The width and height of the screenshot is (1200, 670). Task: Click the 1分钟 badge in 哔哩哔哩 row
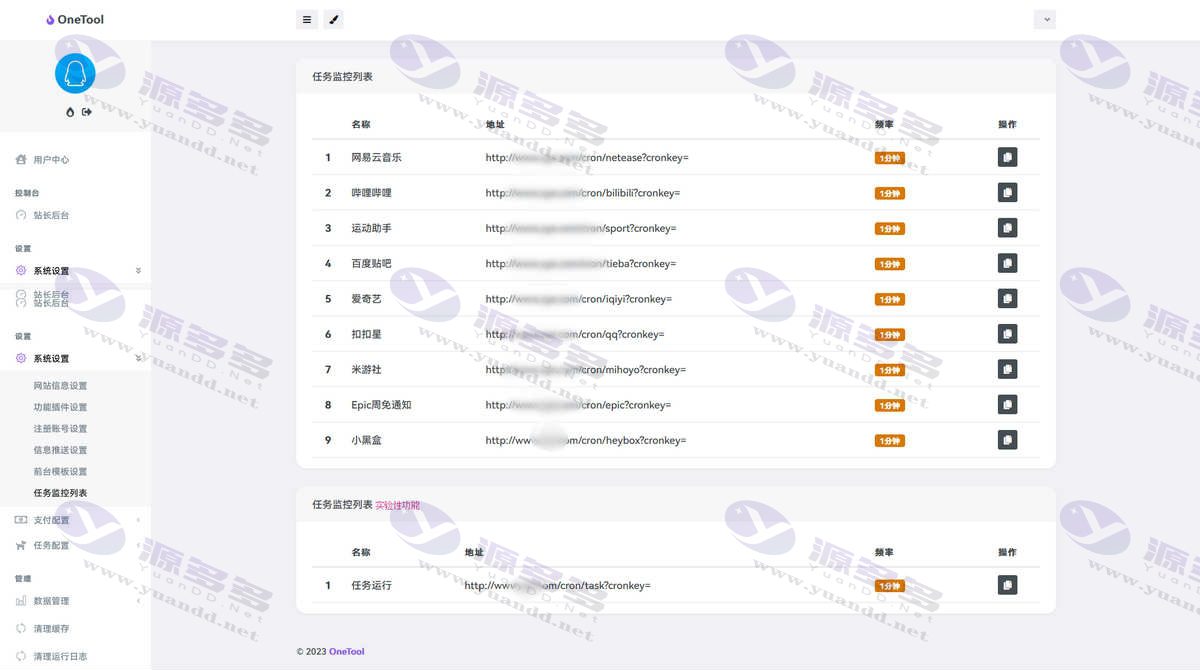[x=889, y=193]
